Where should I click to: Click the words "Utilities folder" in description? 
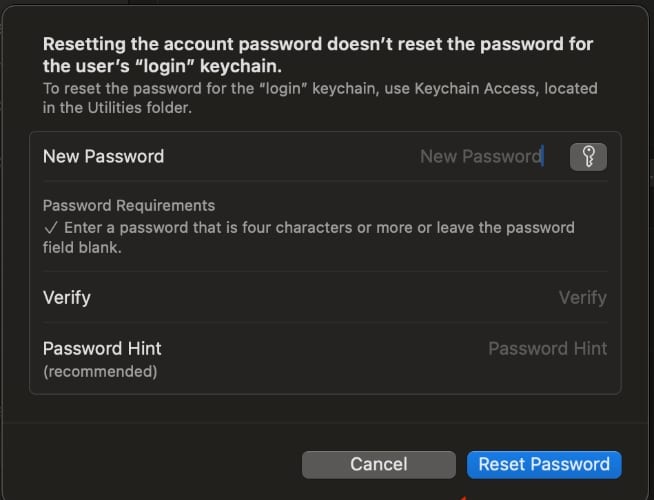(139, 108)
